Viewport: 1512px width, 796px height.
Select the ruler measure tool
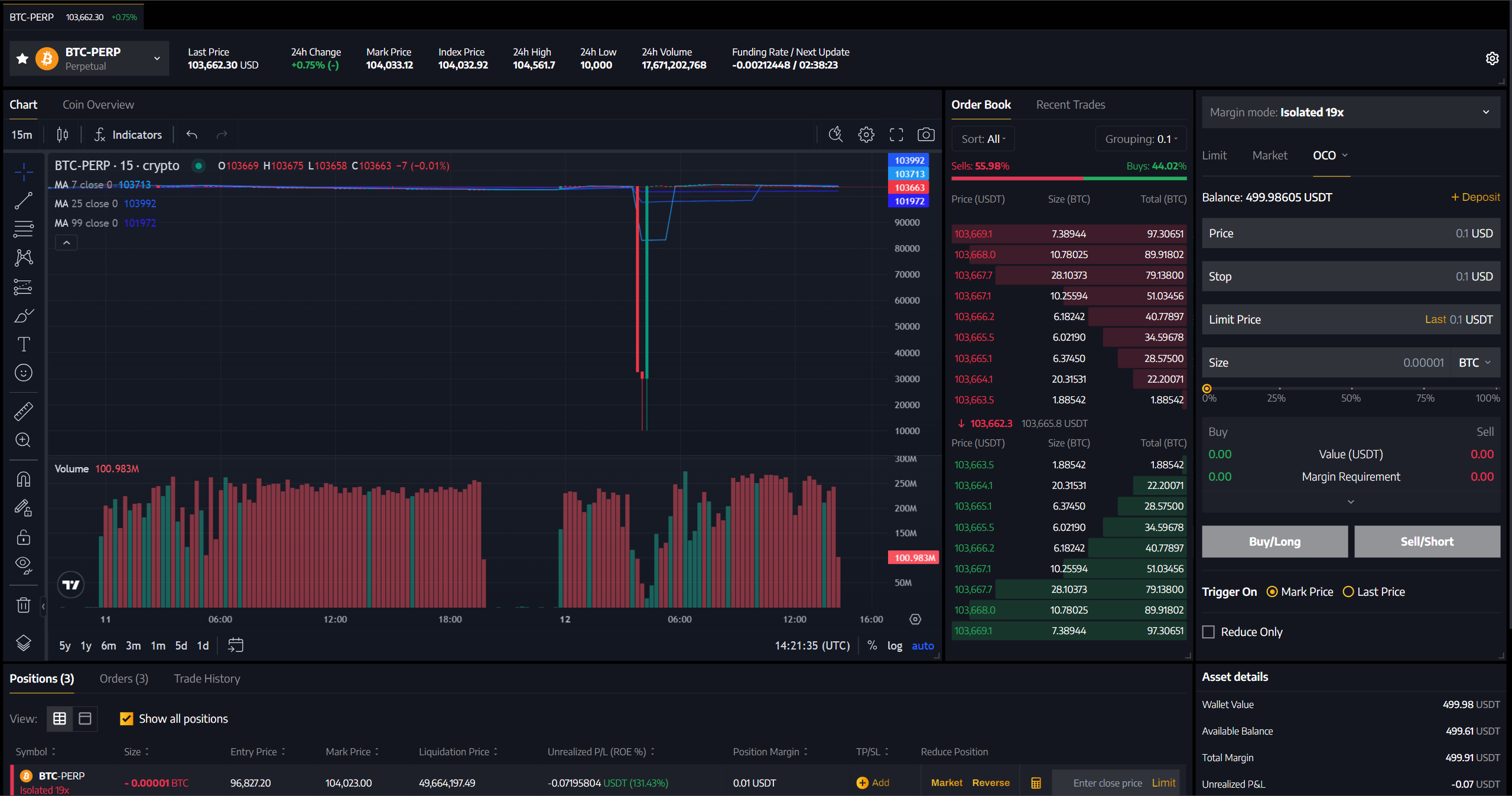coord(23,411)
